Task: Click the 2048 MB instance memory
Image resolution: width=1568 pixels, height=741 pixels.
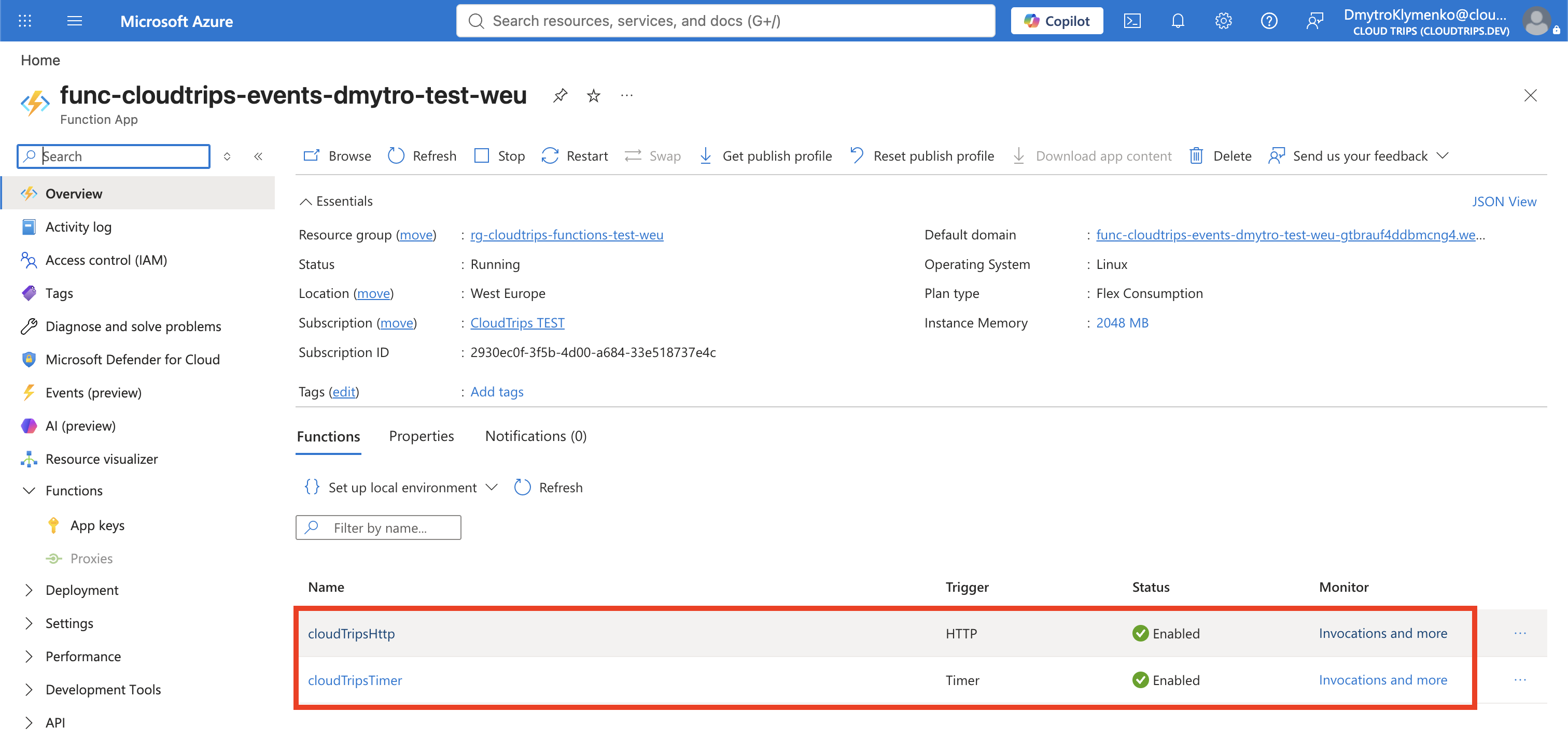Action: 1122,322
